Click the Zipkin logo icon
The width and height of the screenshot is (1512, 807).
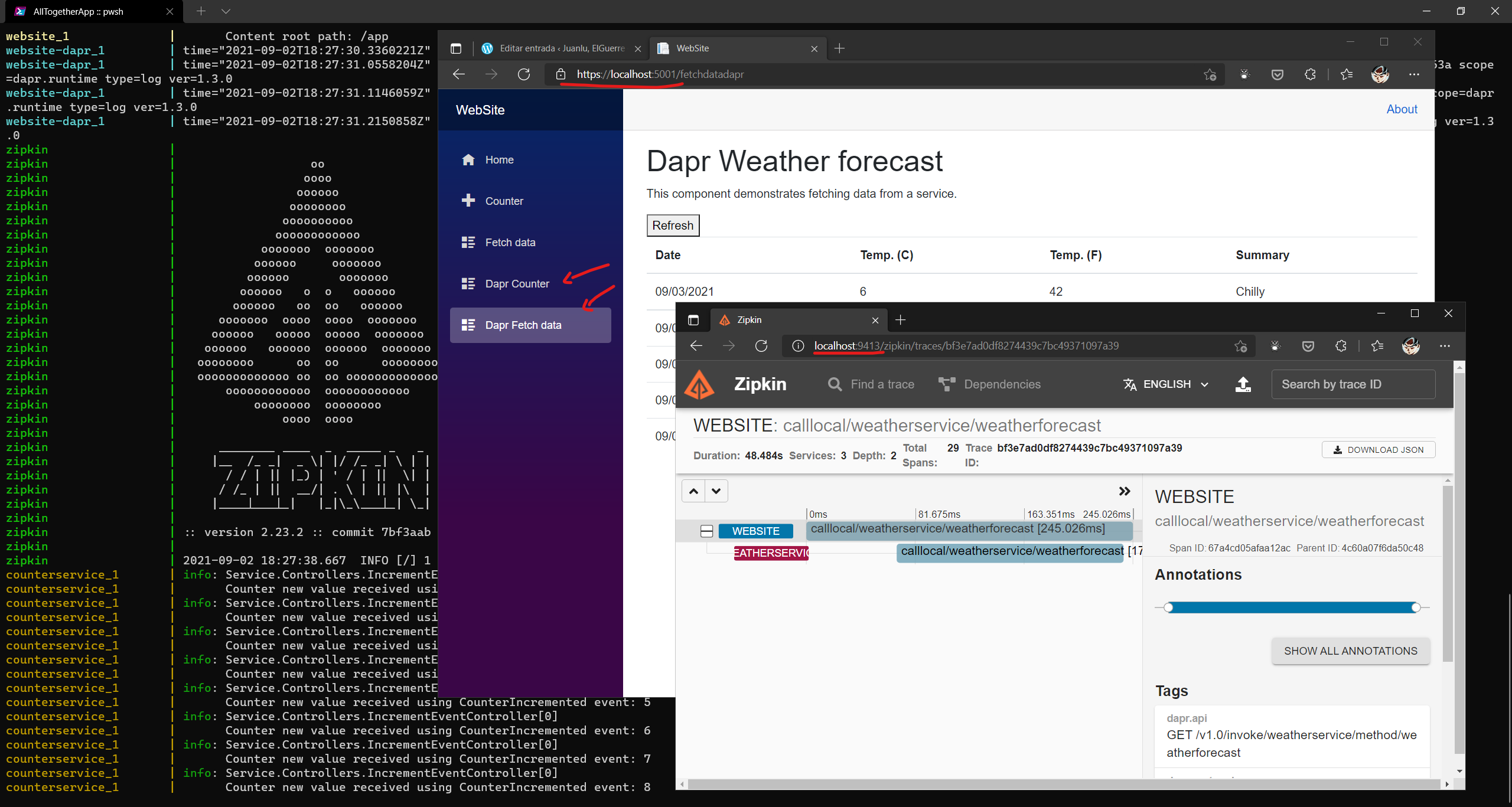pyautogui.click(x=699, y=384)
